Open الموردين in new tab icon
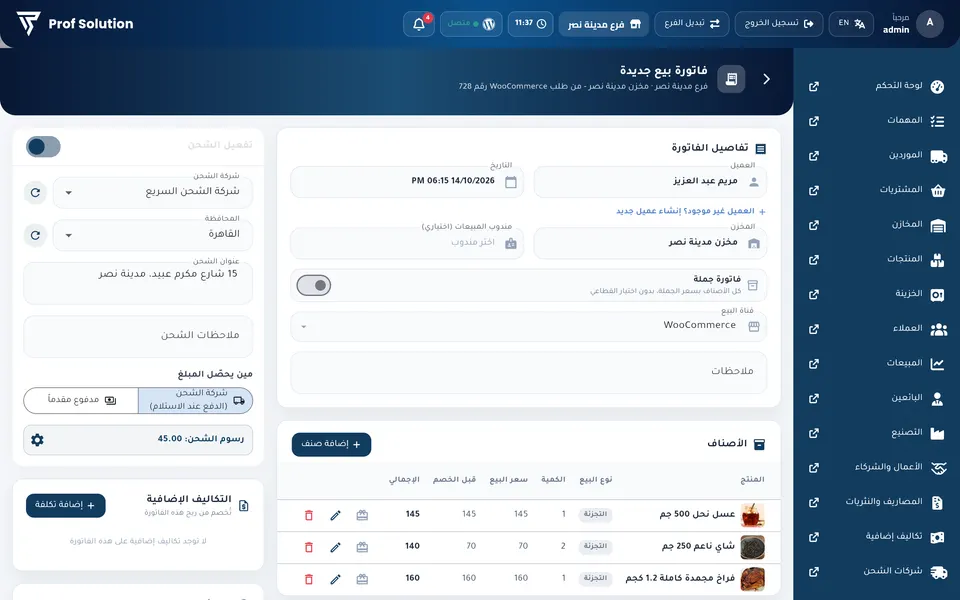 pos(814,156)
